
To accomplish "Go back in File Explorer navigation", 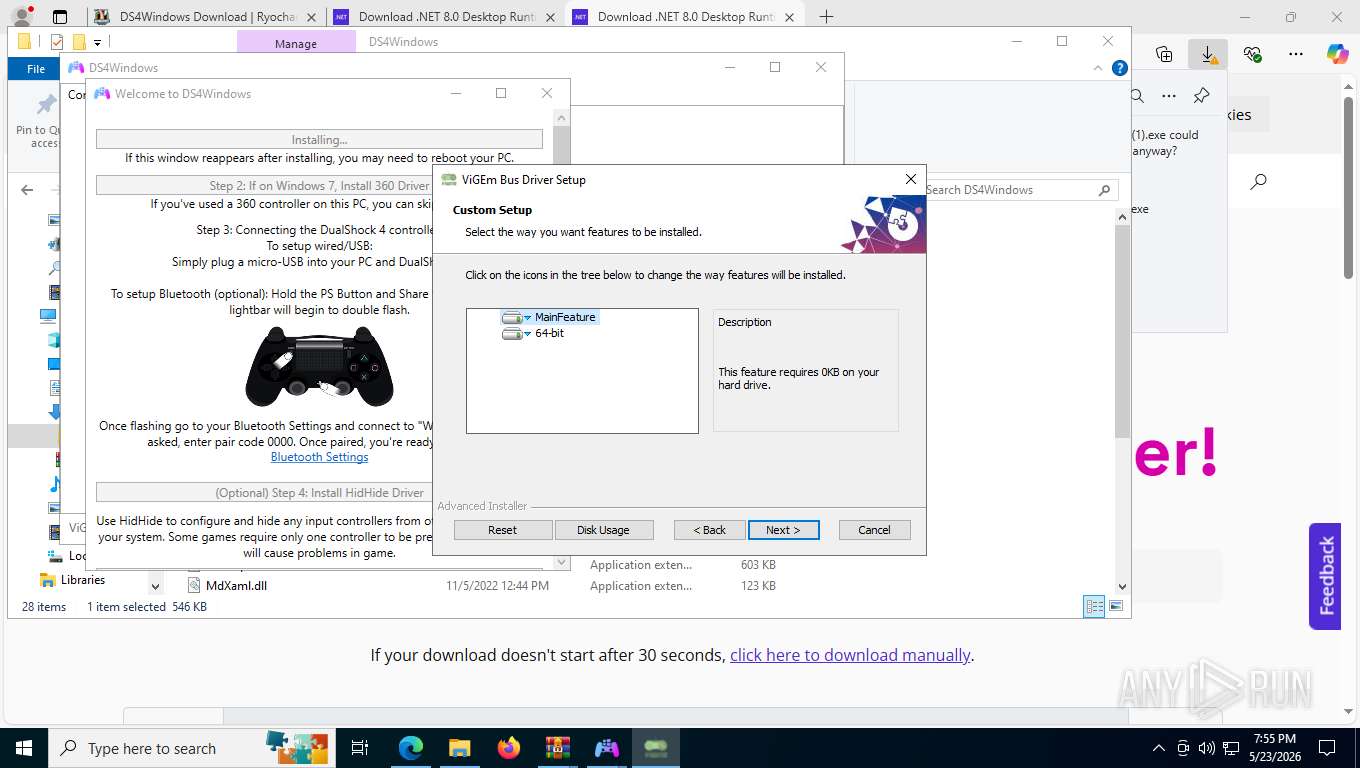I will tap(27, 190).
